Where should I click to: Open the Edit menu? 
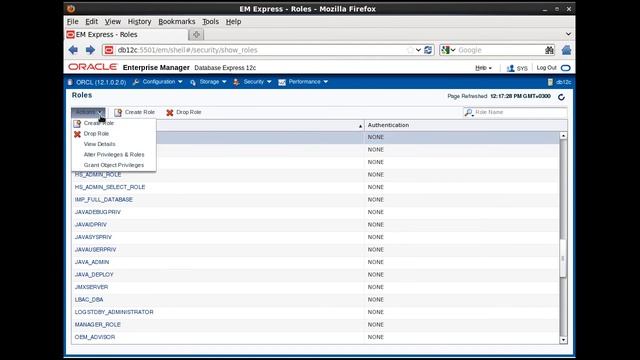(91, 22)
